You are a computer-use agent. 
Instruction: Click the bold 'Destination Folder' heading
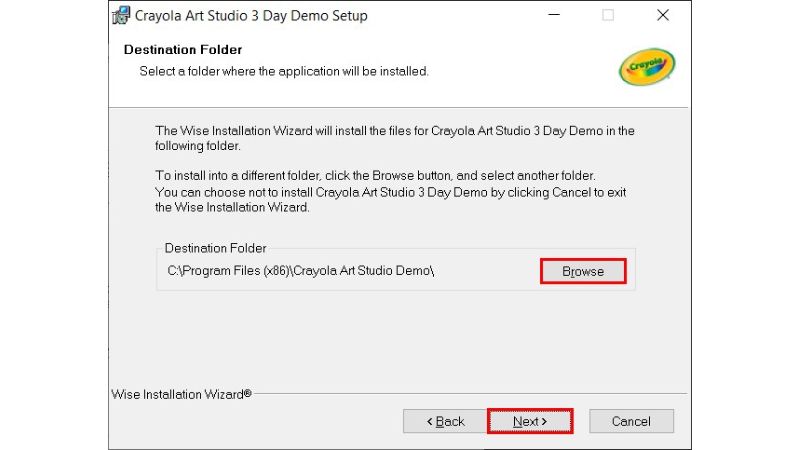183,50
